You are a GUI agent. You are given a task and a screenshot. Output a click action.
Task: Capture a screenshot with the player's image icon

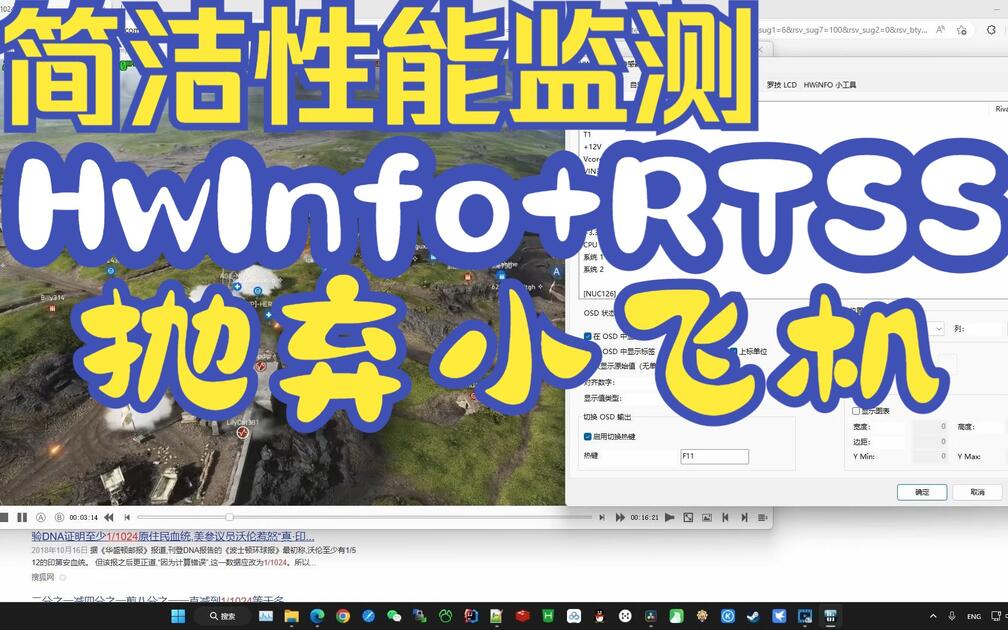pos(706,517)
